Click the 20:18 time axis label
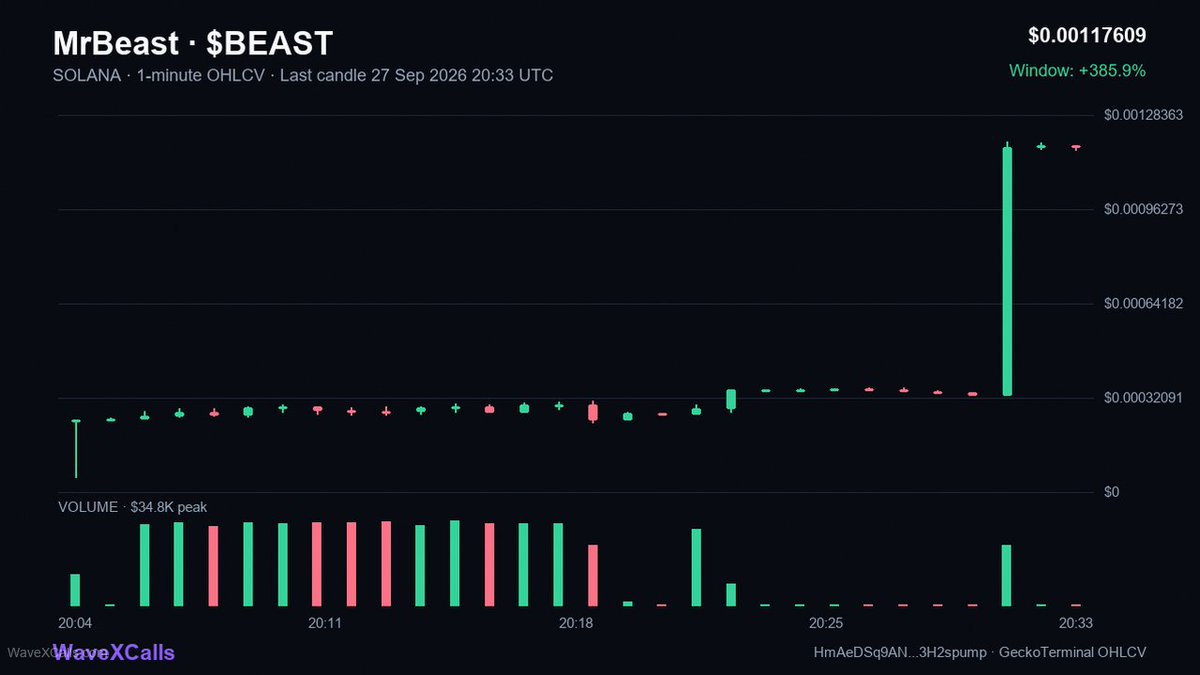The image size is (1200, 675). coord(576,623)
